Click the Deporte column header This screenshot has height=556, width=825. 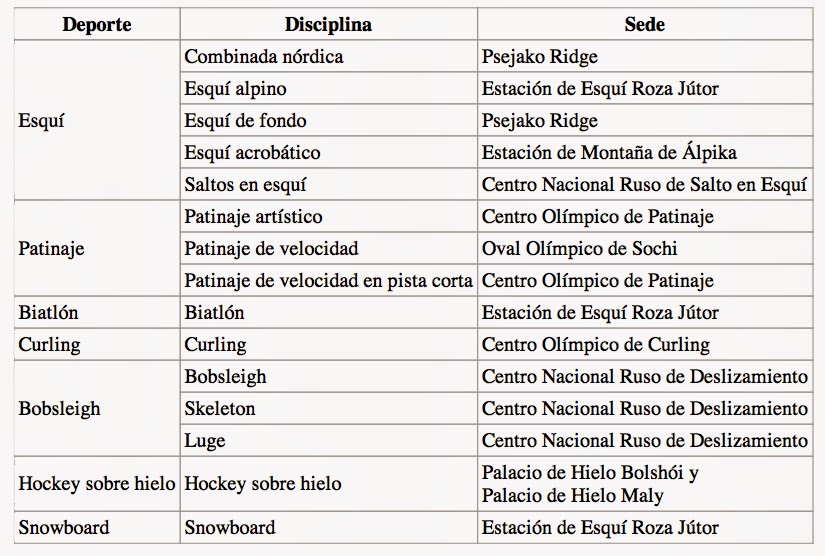point(96,24)
